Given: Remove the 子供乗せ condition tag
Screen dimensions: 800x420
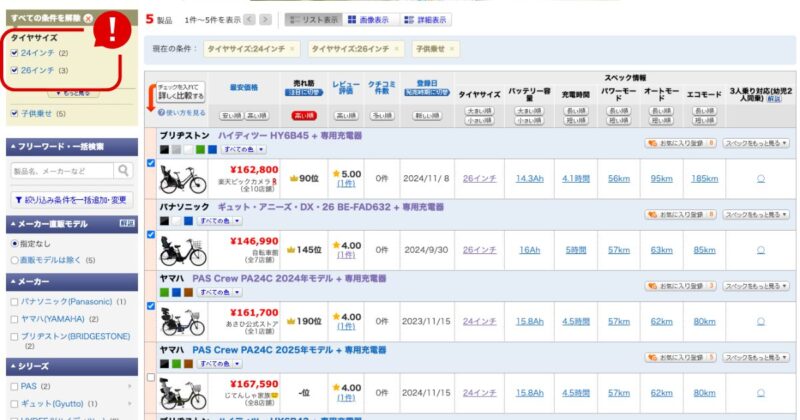Looking at the screenshot, I should [452, 49].
